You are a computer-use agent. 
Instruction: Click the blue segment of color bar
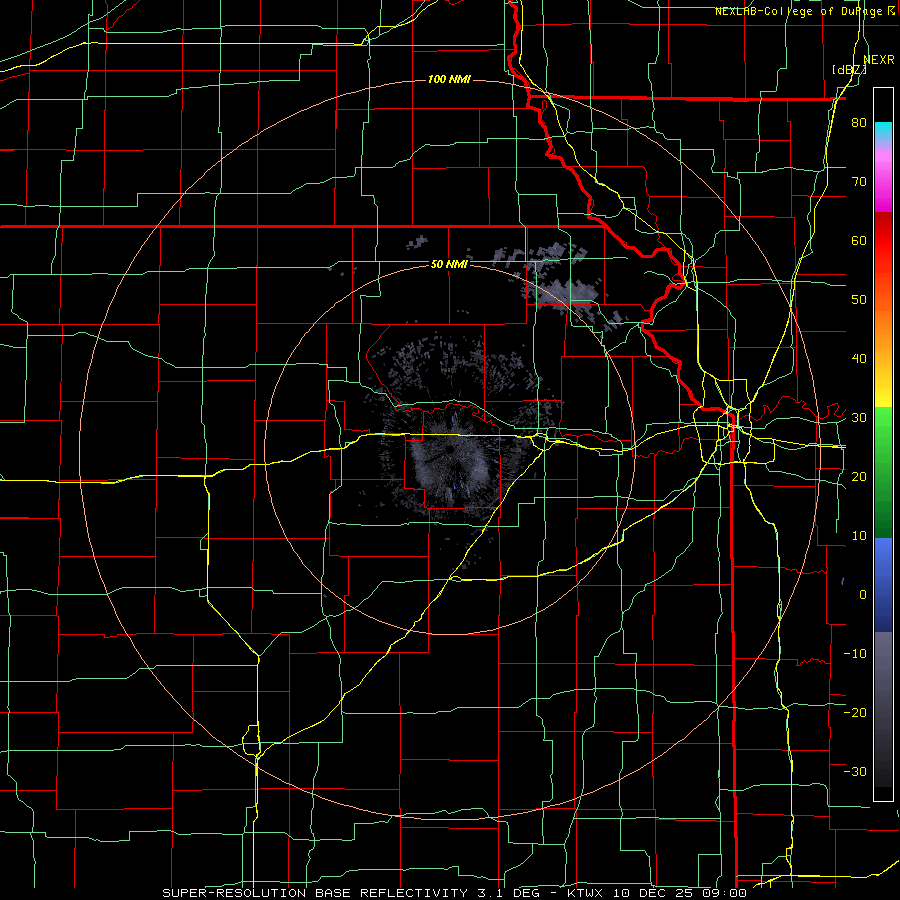tap(883, 585)
